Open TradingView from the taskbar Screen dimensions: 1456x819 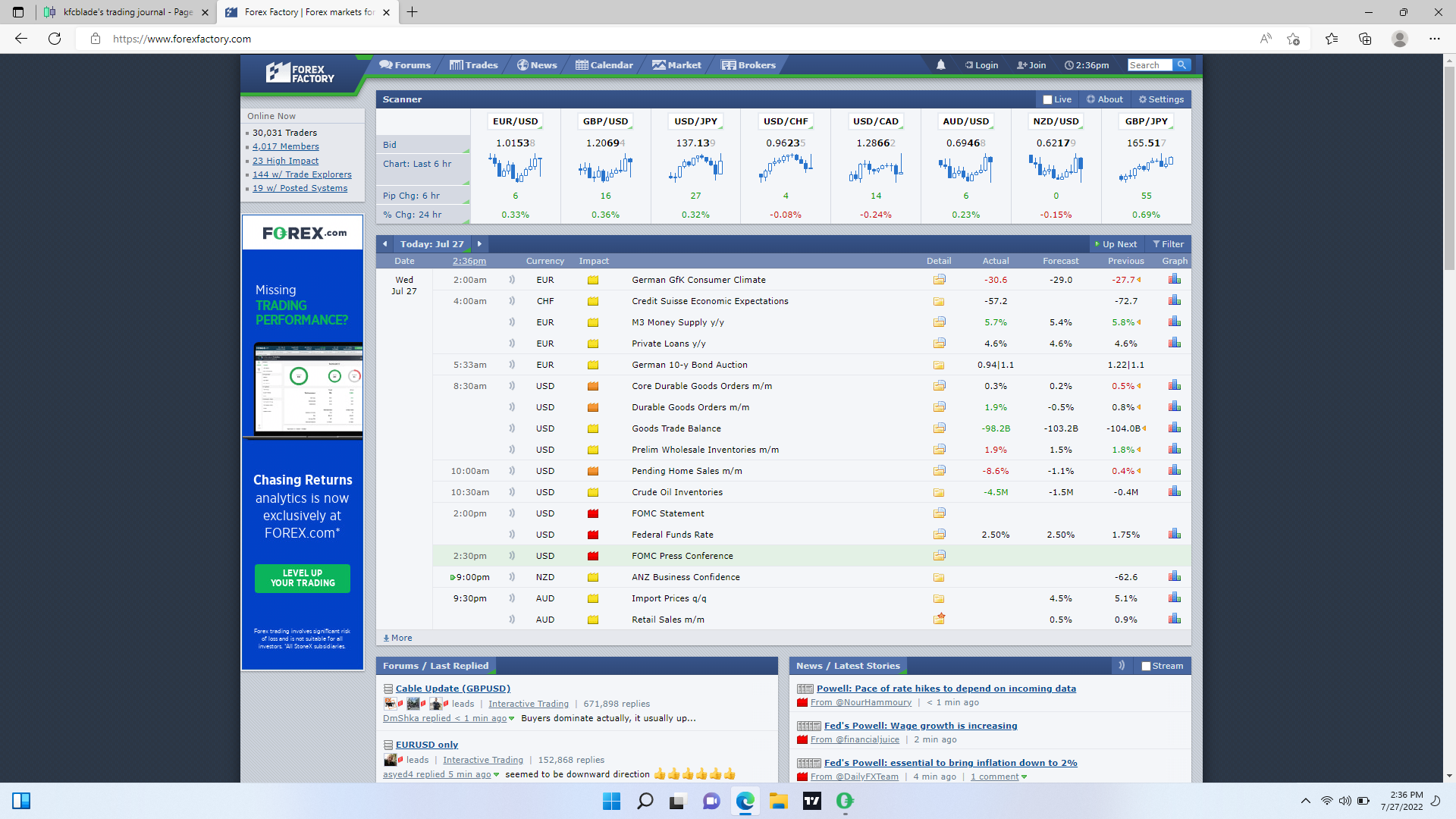811,801
